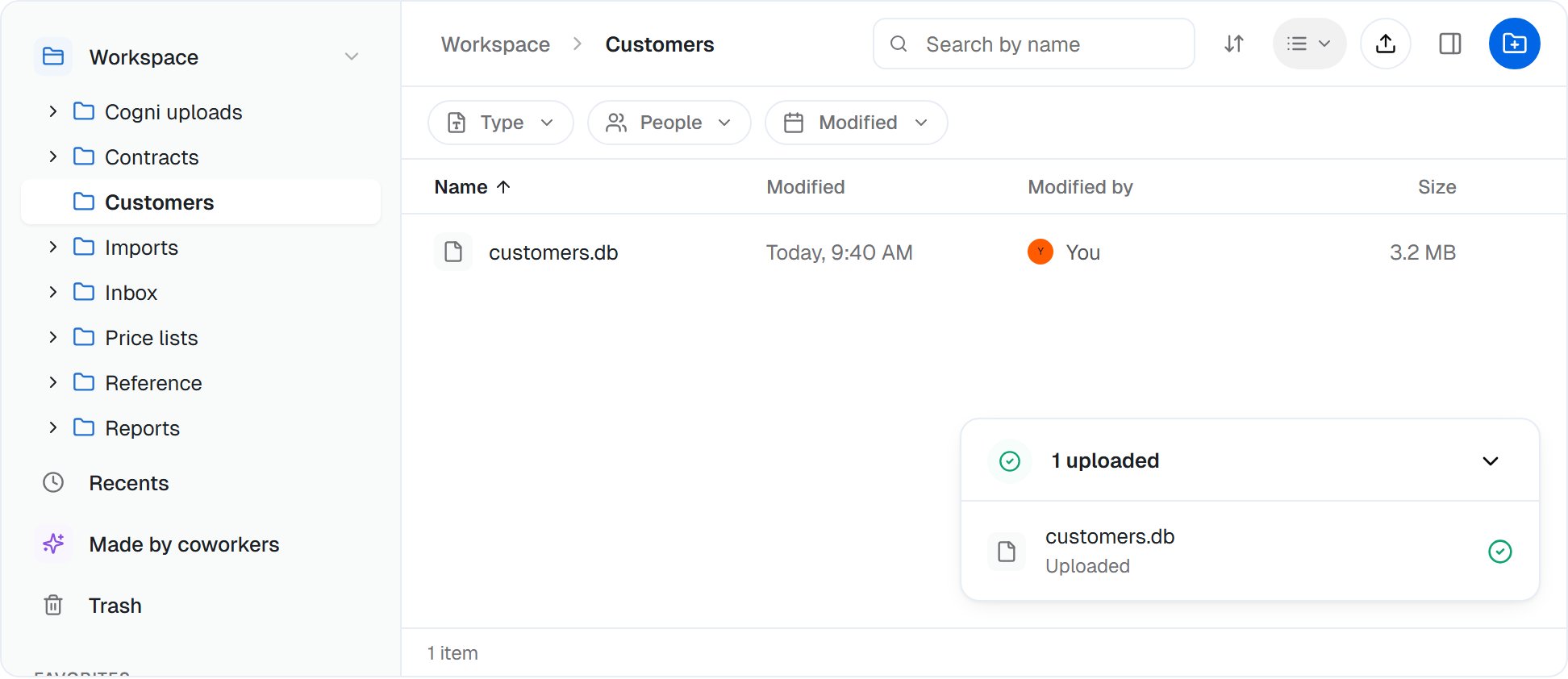Expand the Reports folder chevron
1568x679 pixels.
pyautogui.click(x=53, y=427)
